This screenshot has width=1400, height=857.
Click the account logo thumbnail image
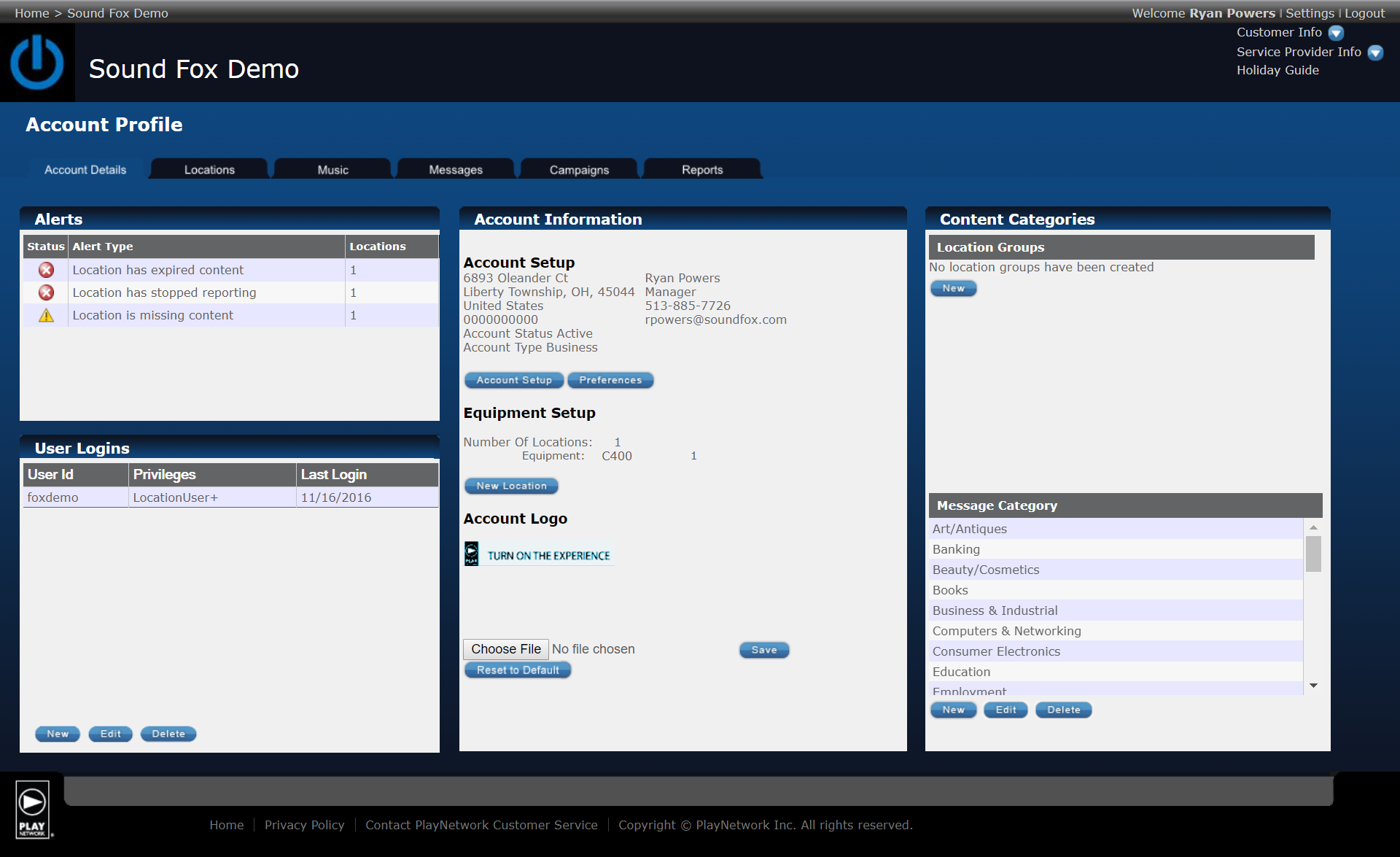(539, 554)
